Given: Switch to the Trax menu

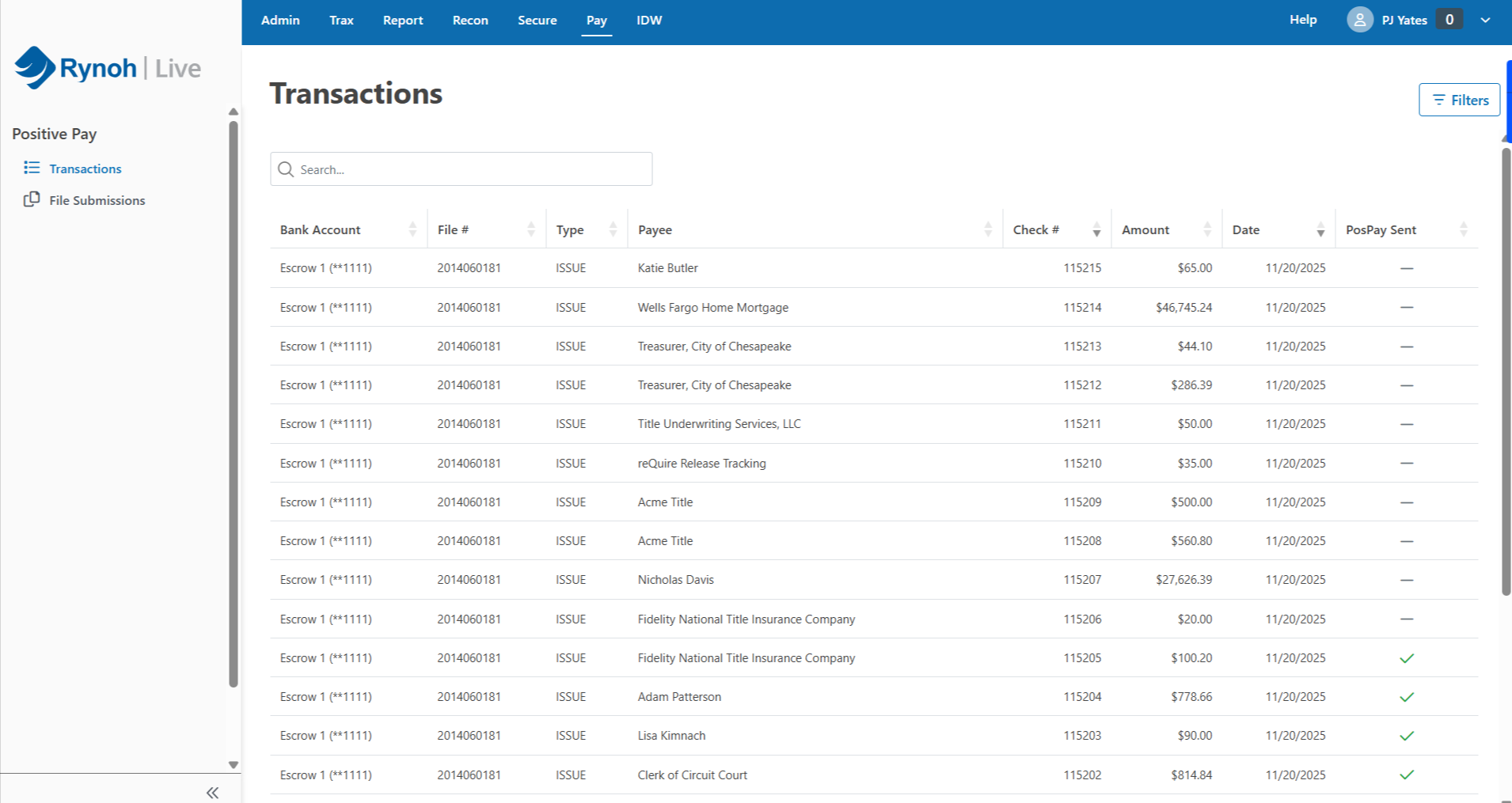Looking at the screenshot, I should click(341, 21).
